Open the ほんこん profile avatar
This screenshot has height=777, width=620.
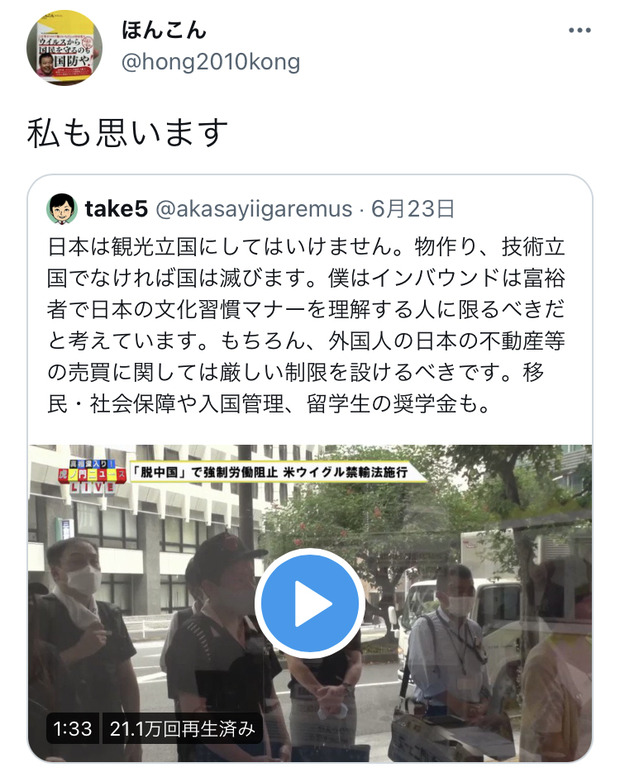pyautogui.click(x=64, y=48)
